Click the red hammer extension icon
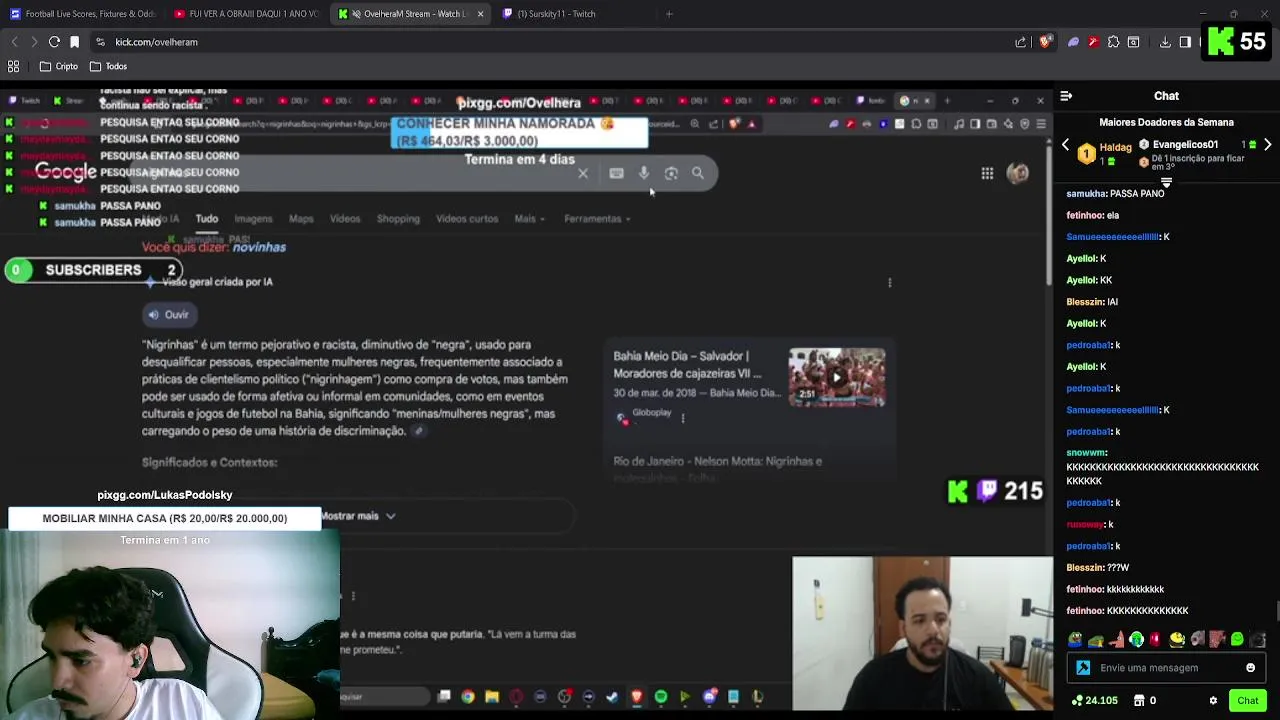1280x720 pixels. point(1093,42)
